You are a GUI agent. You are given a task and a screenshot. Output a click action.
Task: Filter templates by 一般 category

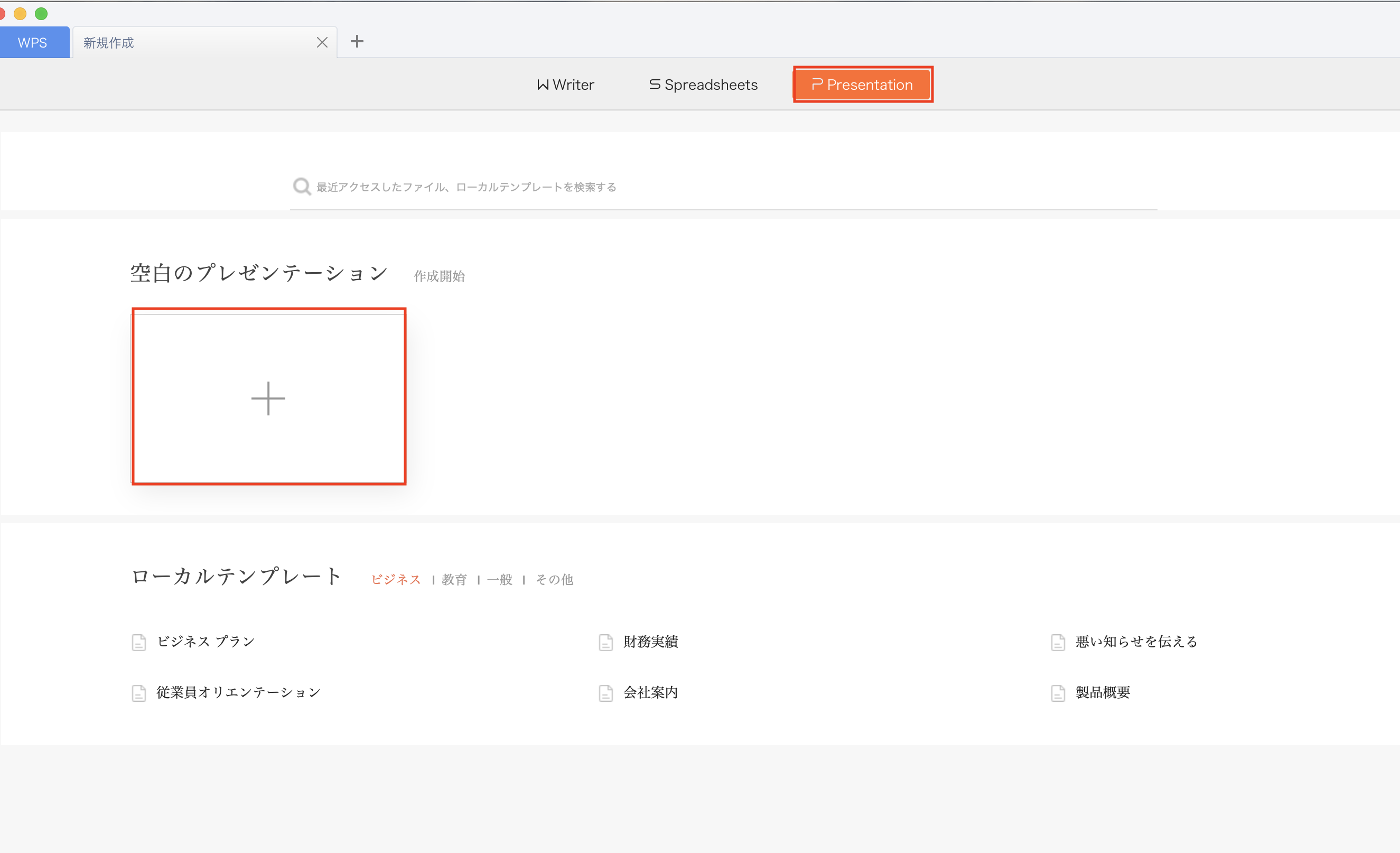pos(499,579)
